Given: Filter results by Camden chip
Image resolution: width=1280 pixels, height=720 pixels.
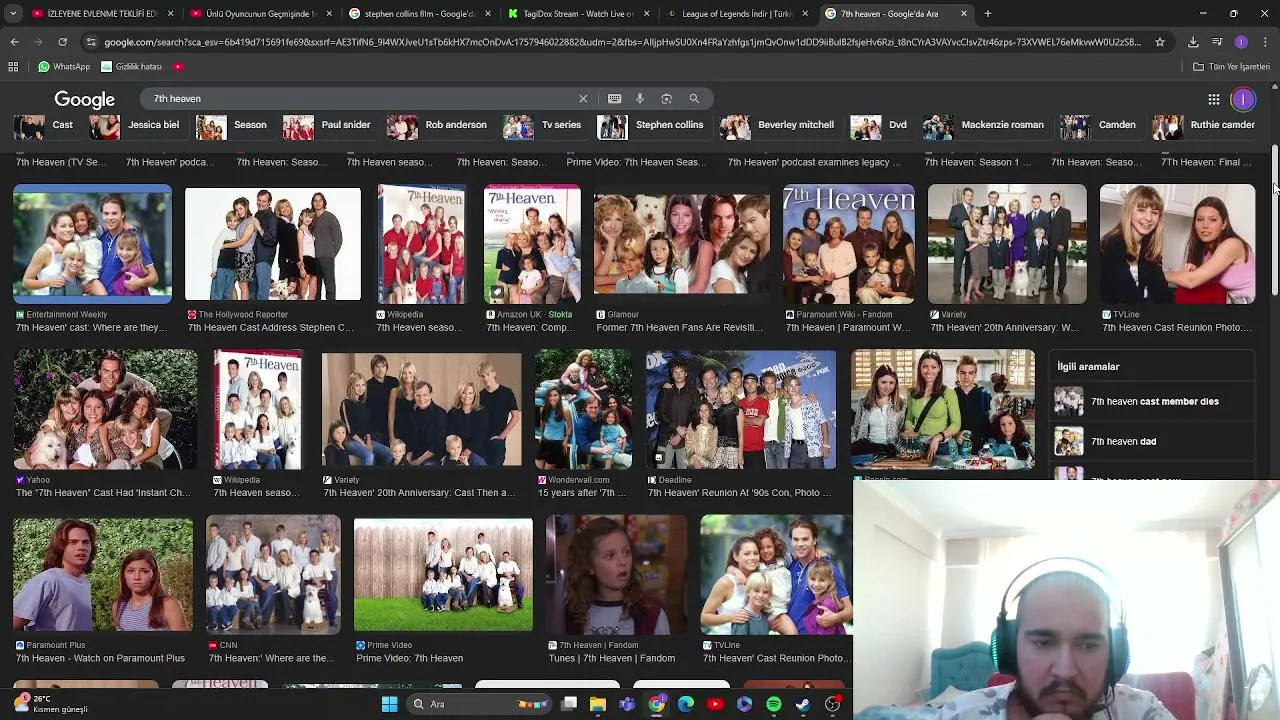Looking at the screenshot, I should 1099,125.
